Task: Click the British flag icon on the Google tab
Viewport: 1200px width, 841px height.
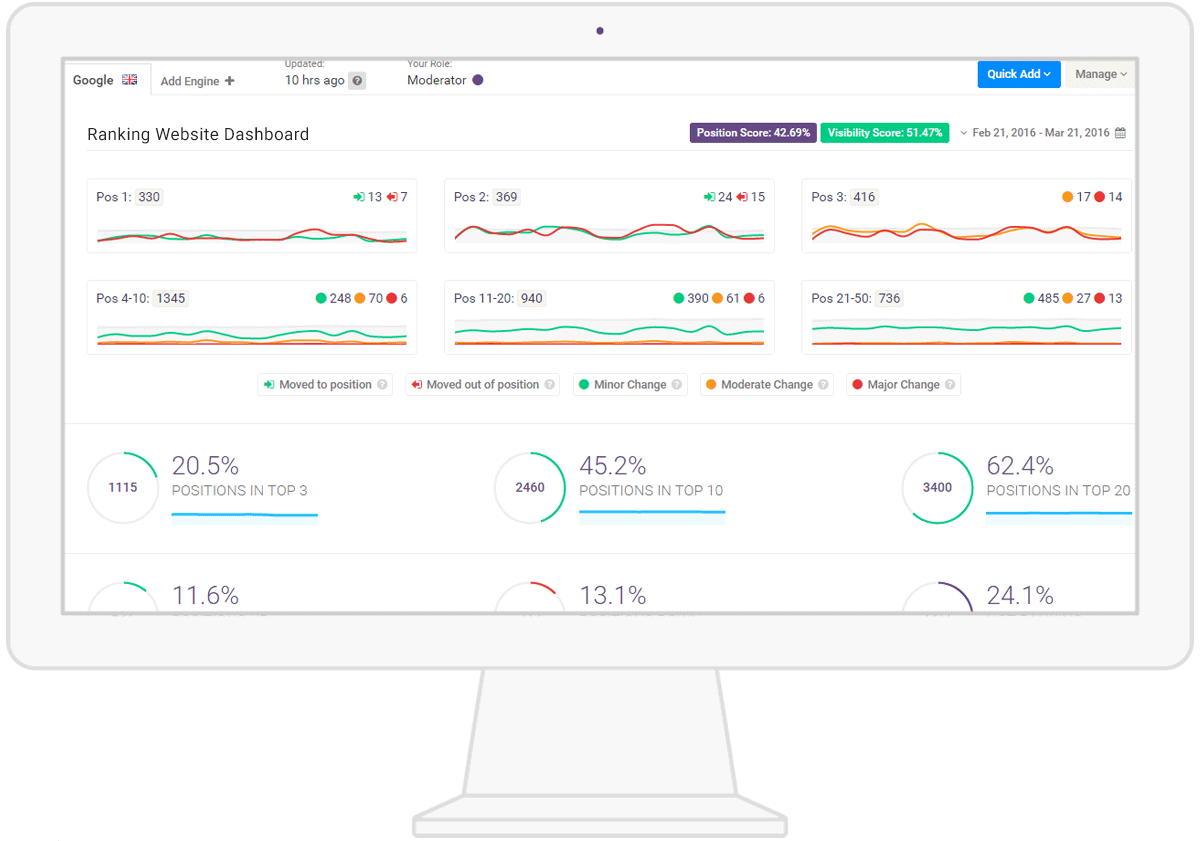Action: 130,79
